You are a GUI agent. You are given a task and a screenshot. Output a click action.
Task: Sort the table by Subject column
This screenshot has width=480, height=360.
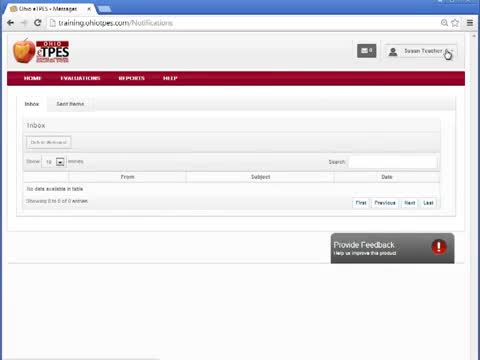[x=260, y=177]
